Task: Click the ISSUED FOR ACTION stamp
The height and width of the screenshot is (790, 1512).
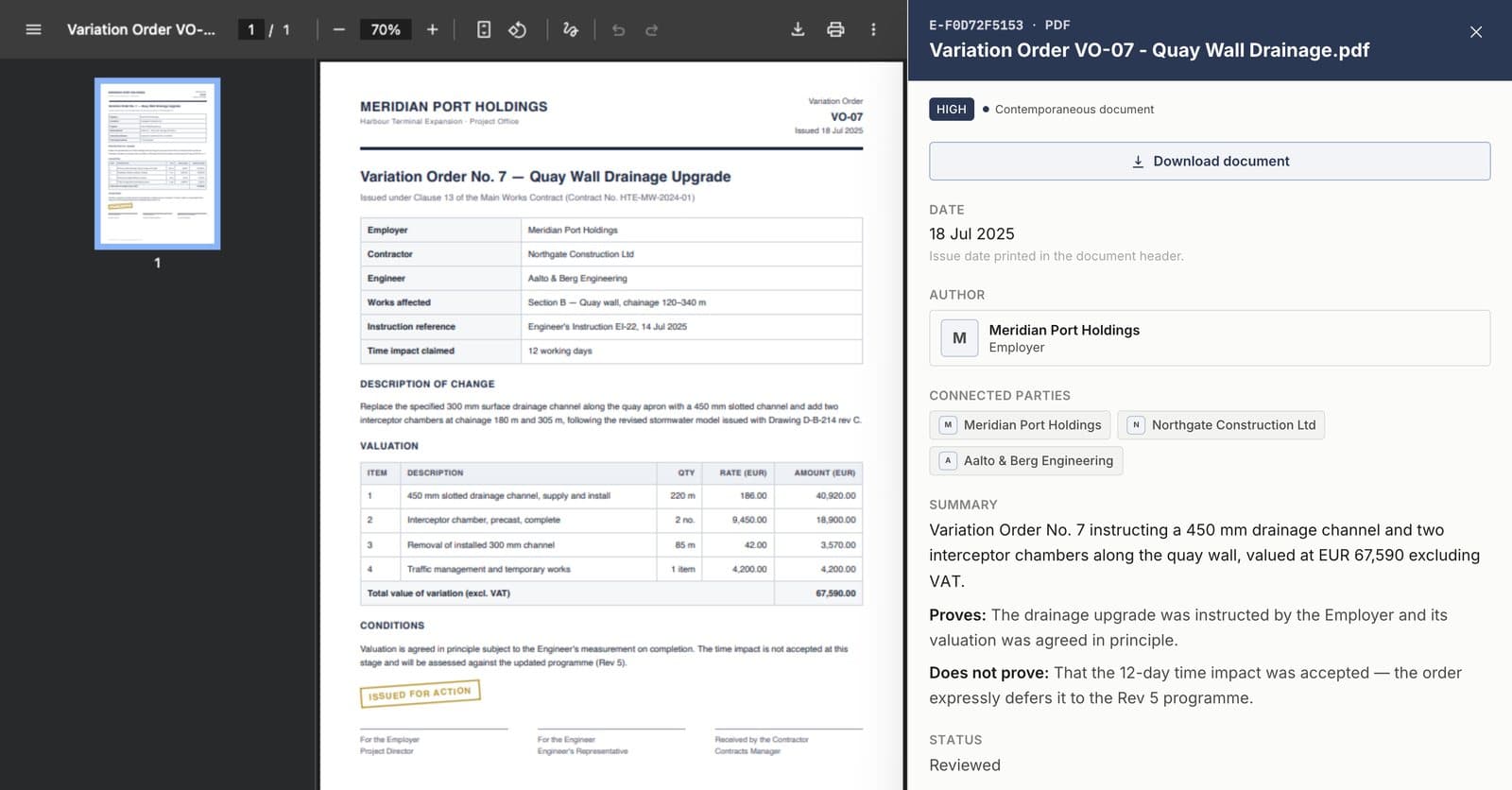Action: 420,694
